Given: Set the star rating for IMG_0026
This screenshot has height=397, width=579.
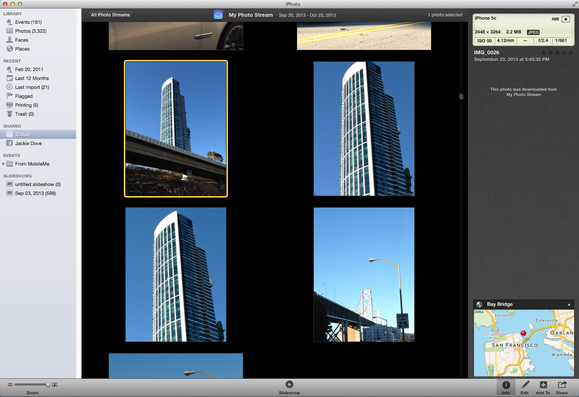Looking at the screenshot, I should click(557, 53).
